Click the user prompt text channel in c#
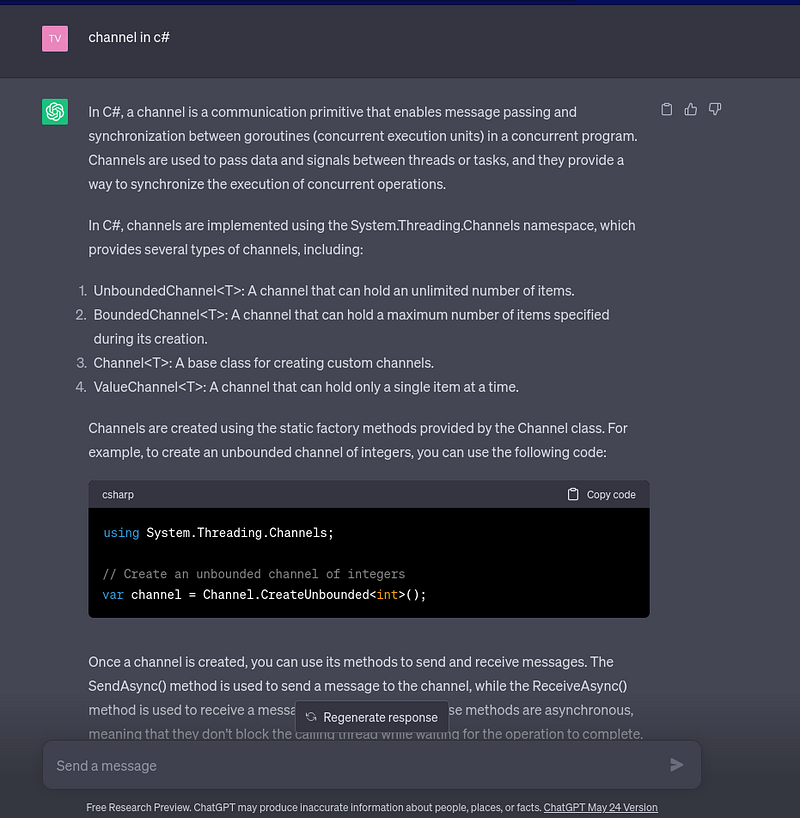Screen dimensions: 800x818 point(129,38)
